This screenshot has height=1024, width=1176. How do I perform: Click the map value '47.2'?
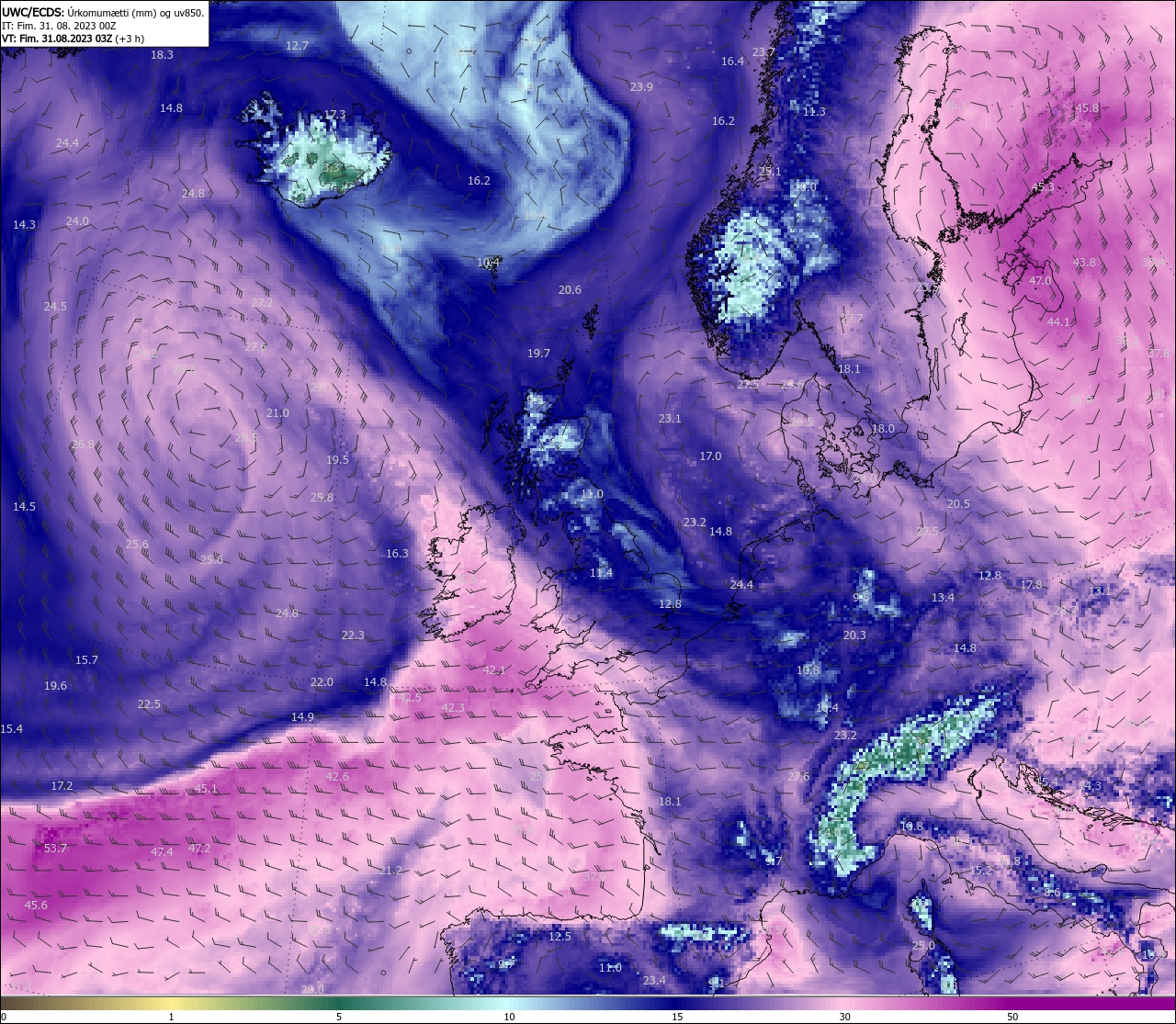point(199,849)
